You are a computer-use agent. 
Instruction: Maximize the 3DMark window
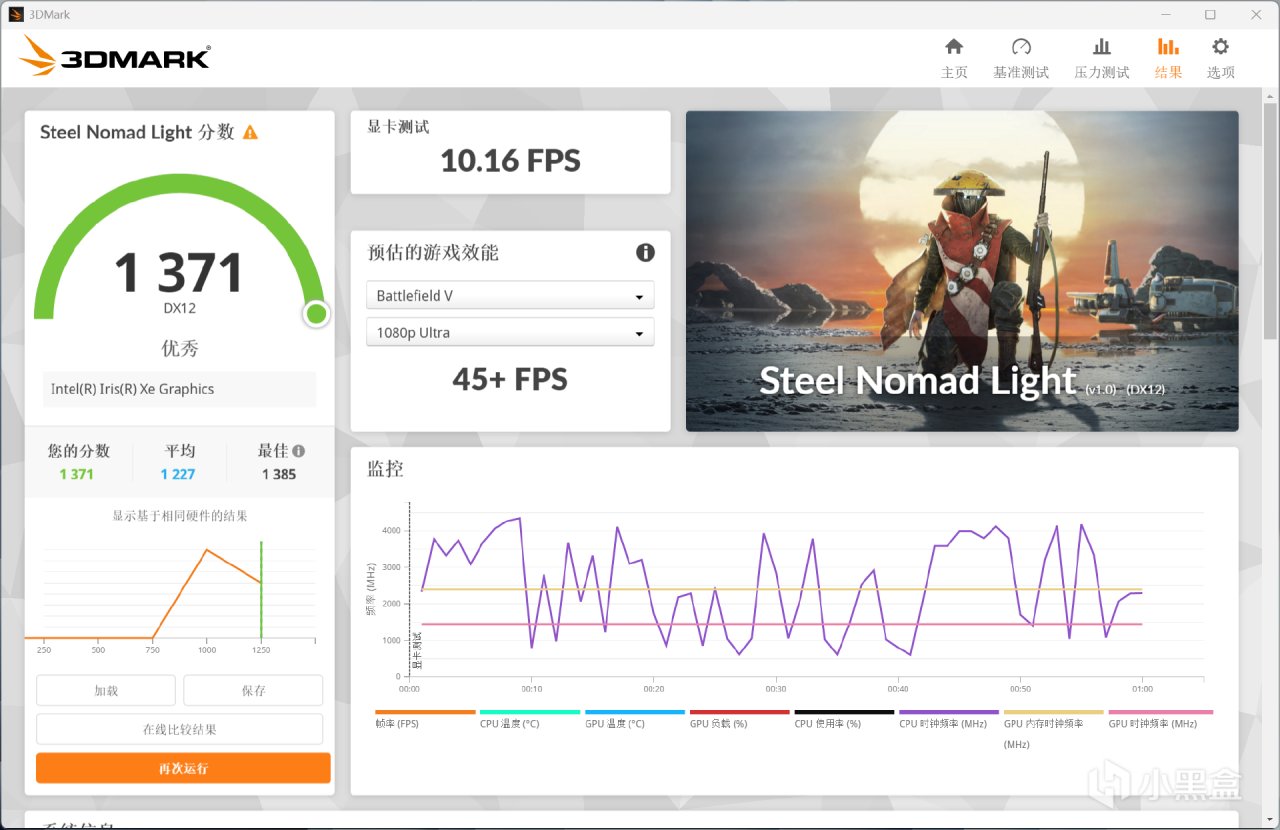[1210, 15]
